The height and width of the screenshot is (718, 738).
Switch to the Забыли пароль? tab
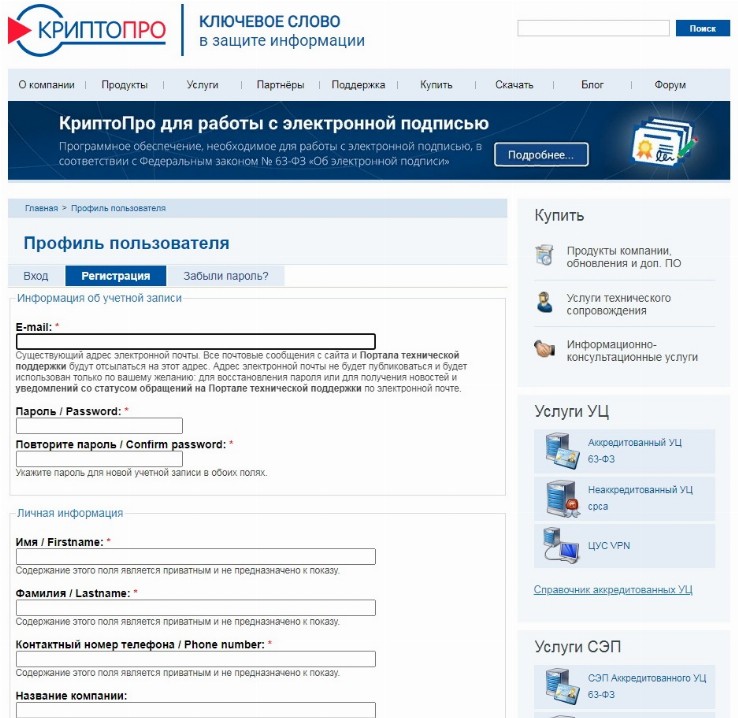[225, 276]
